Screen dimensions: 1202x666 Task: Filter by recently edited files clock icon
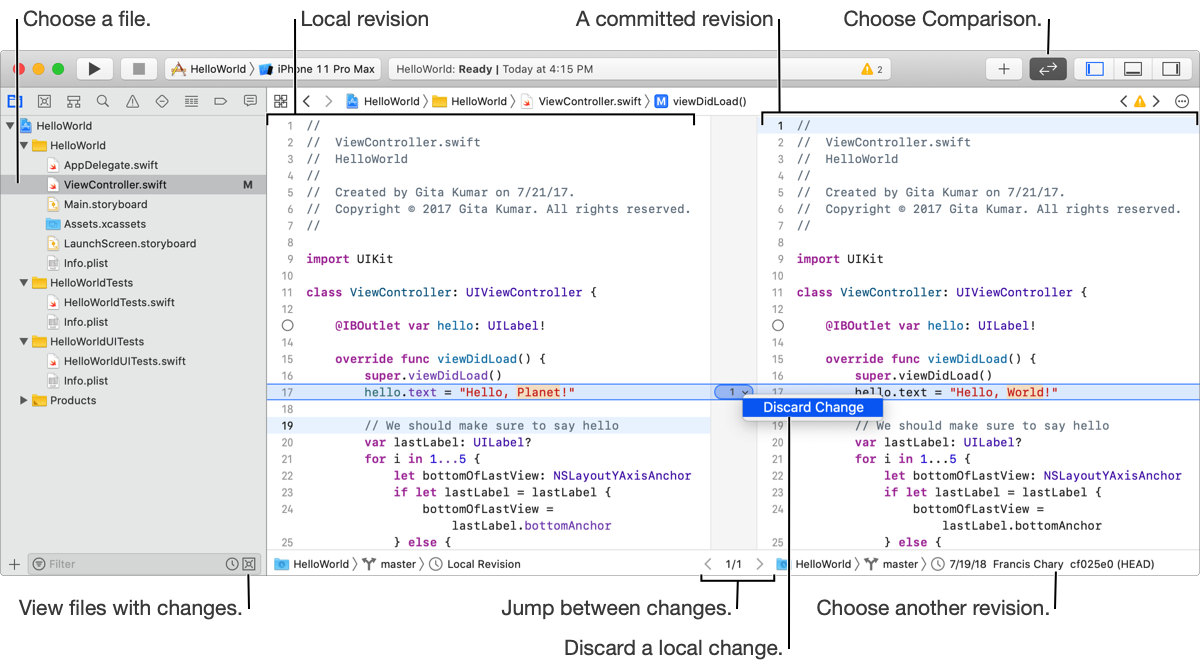(x=232, y=564)
